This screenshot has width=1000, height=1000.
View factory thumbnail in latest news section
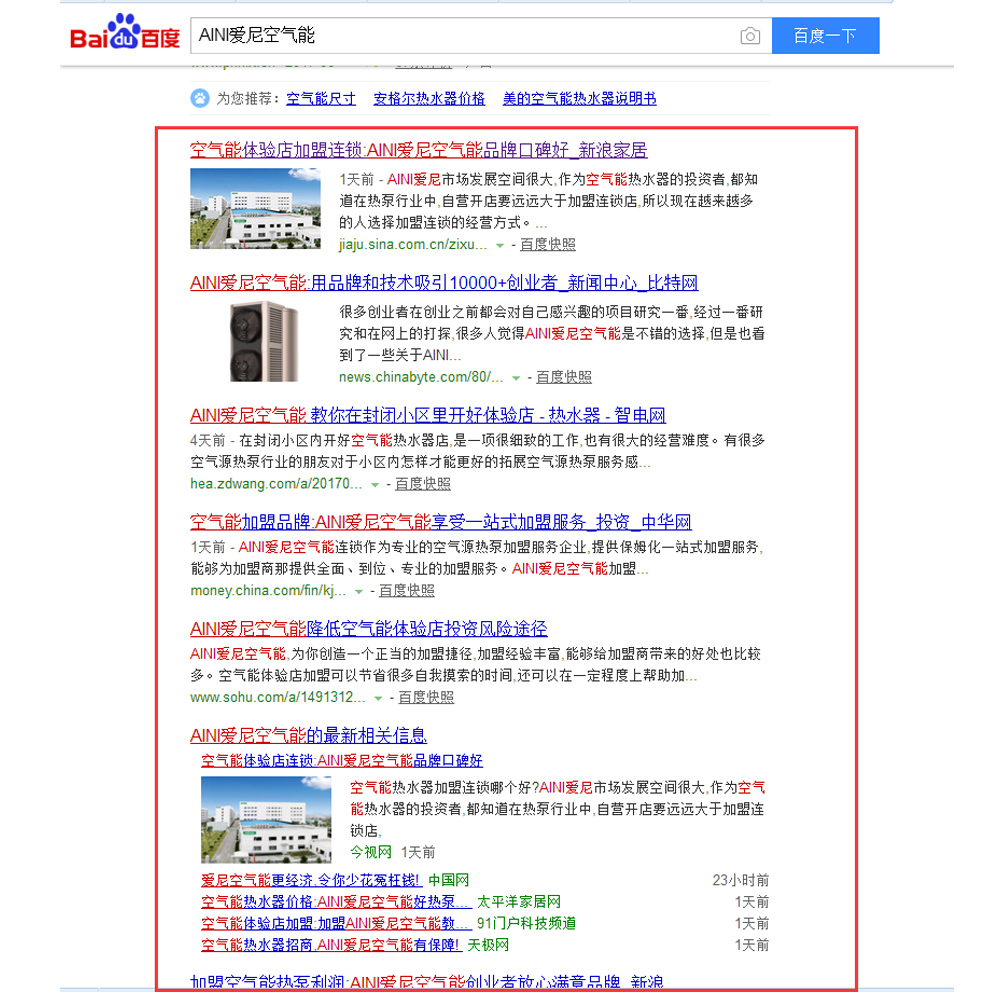[x=266, y=819]
